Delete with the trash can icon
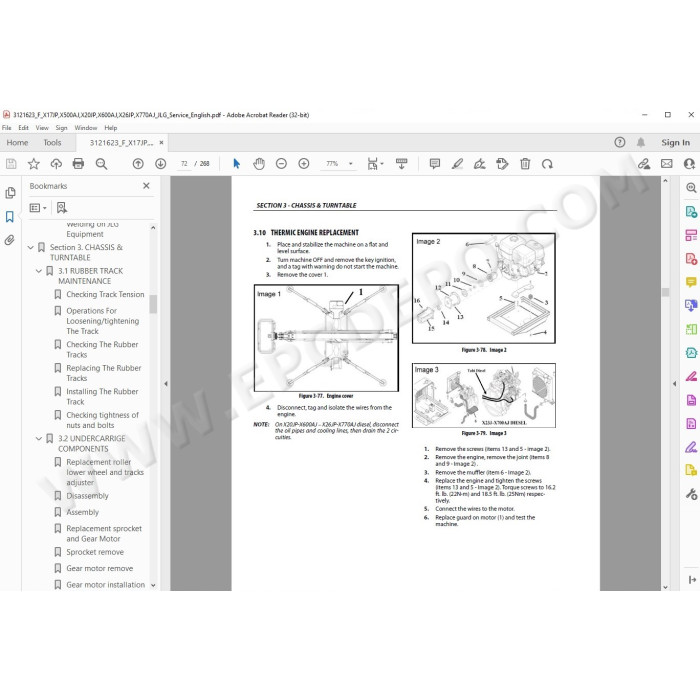The height and width of the screenshot is (700, 700). click(525, 164)
